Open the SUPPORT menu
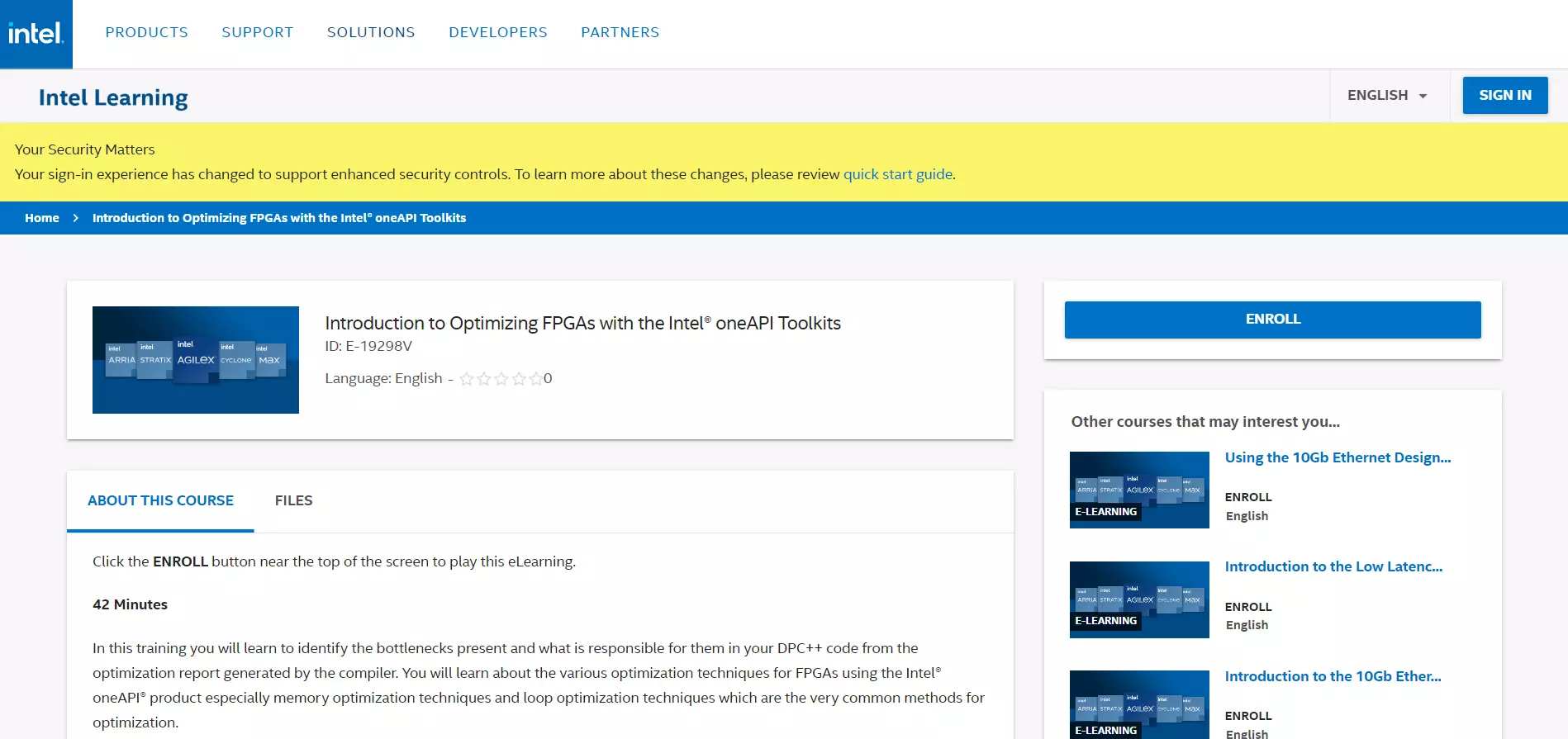The height and width of the screenshot is (739, 1568). 257,32
